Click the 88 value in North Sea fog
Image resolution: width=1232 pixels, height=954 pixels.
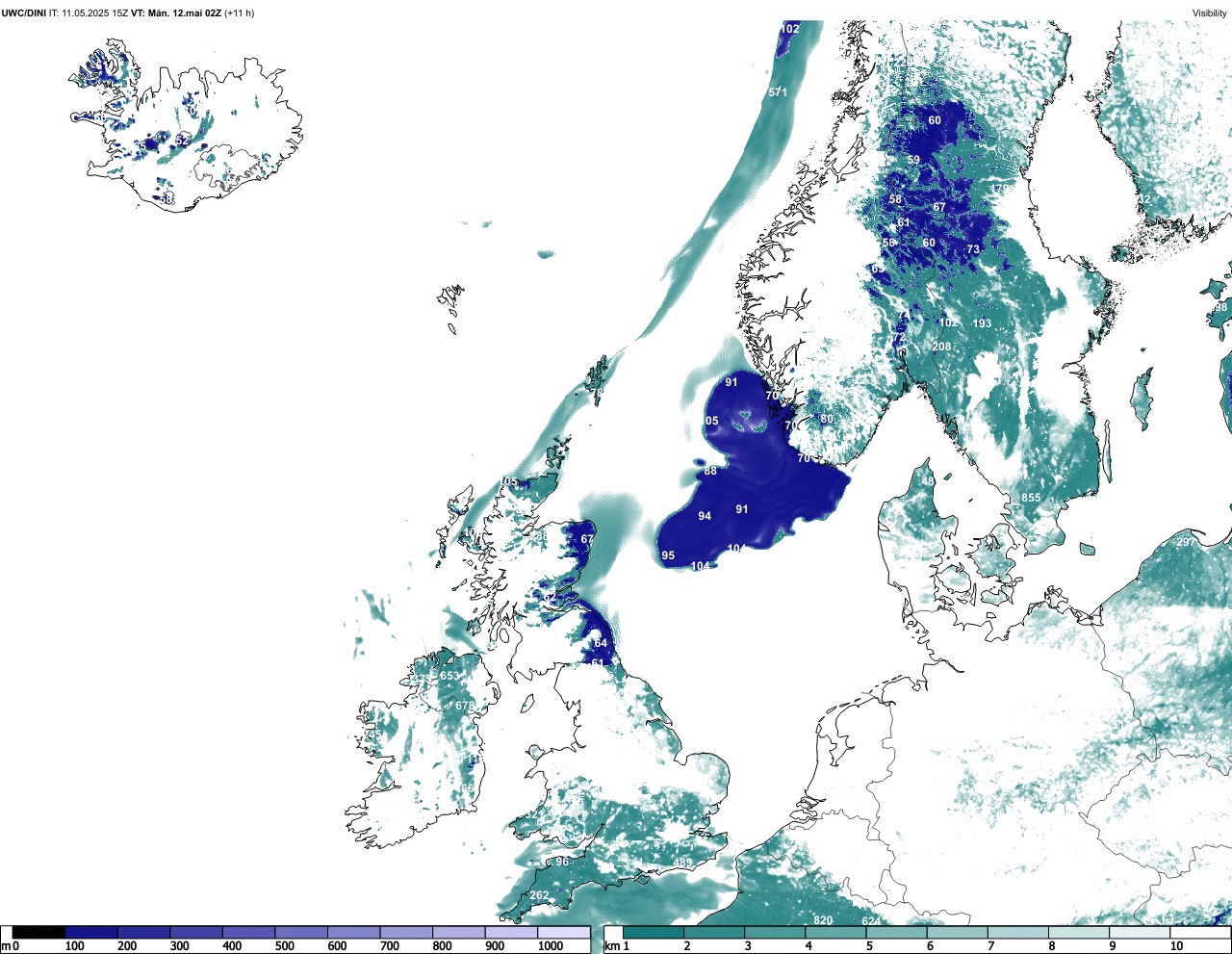pyautogui.click(x=710, y=471)
